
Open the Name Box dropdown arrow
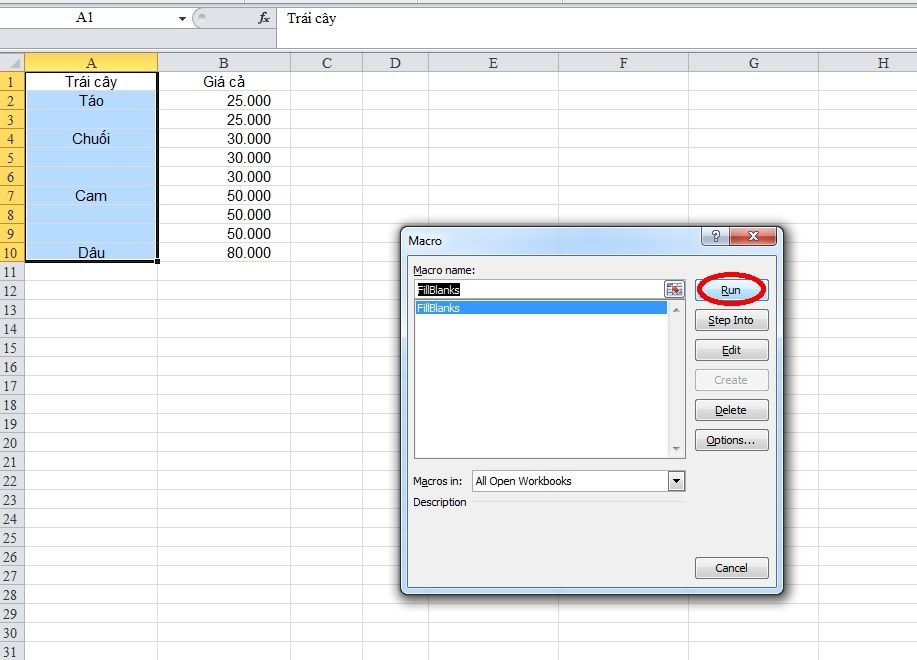[x=181, y=18]
